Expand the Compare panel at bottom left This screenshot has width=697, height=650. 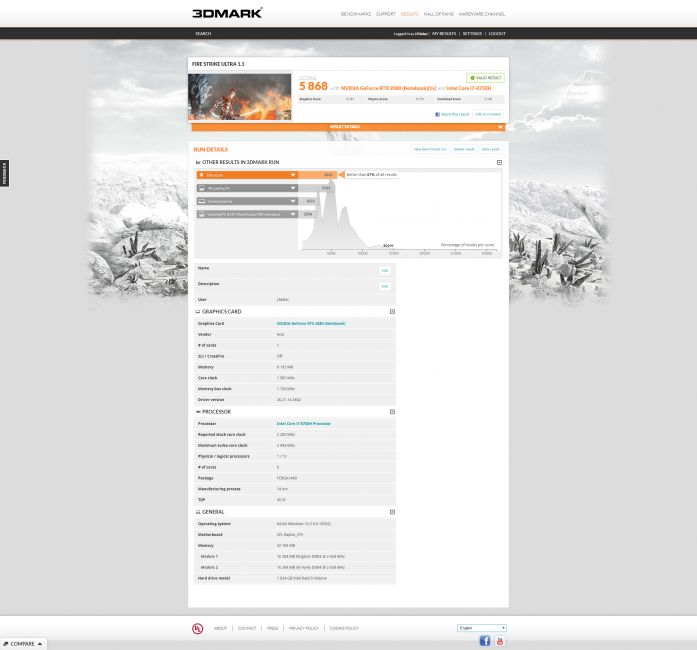tap(22, 644)
